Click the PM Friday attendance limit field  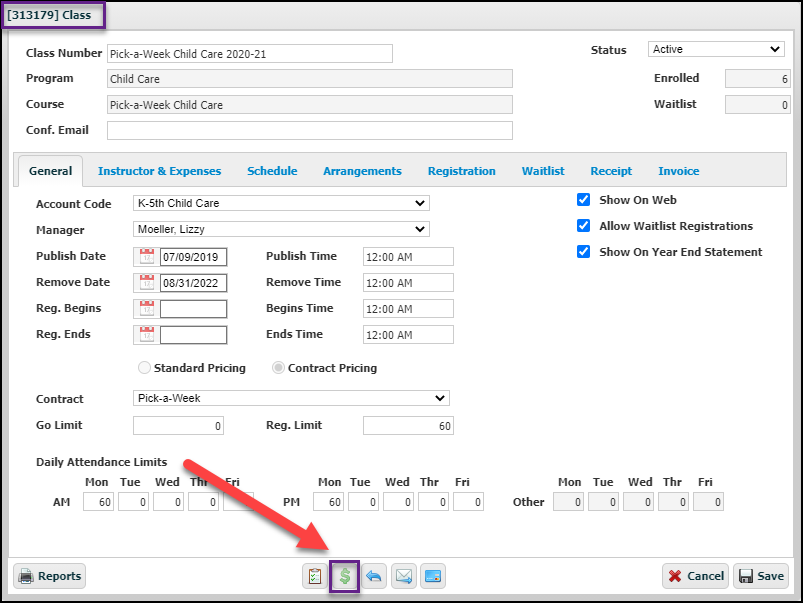click(x=468, y=502)
